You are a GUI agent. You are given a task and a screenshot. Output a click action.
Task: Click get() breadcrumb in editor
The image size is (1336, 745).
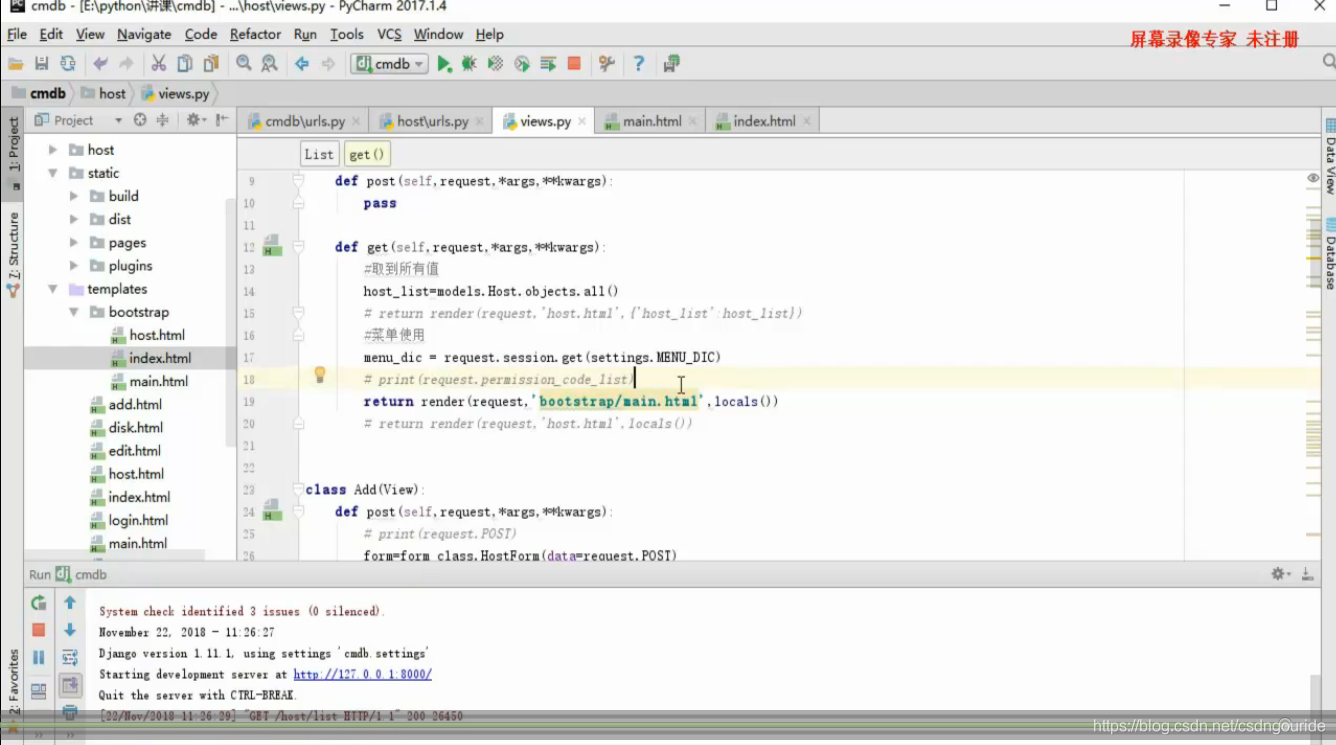(366, 154)
